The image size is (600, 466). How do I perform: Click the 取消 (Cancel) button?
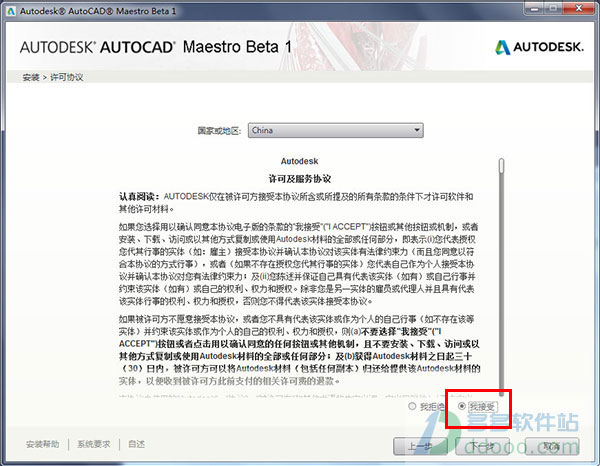[552, 446]
